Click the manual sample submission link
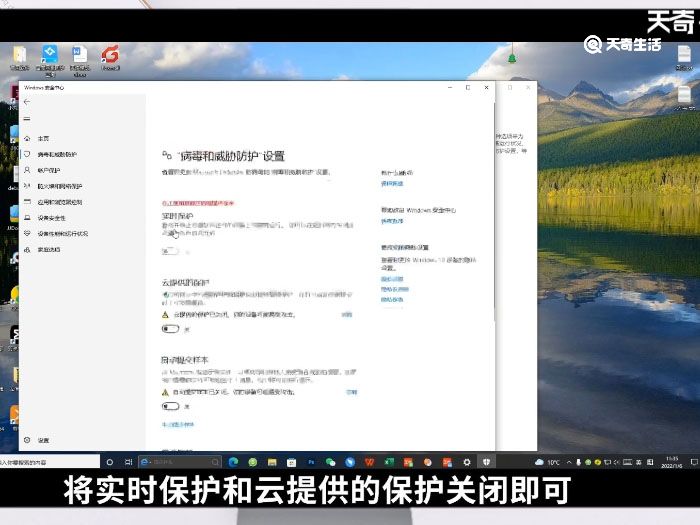 178,425
